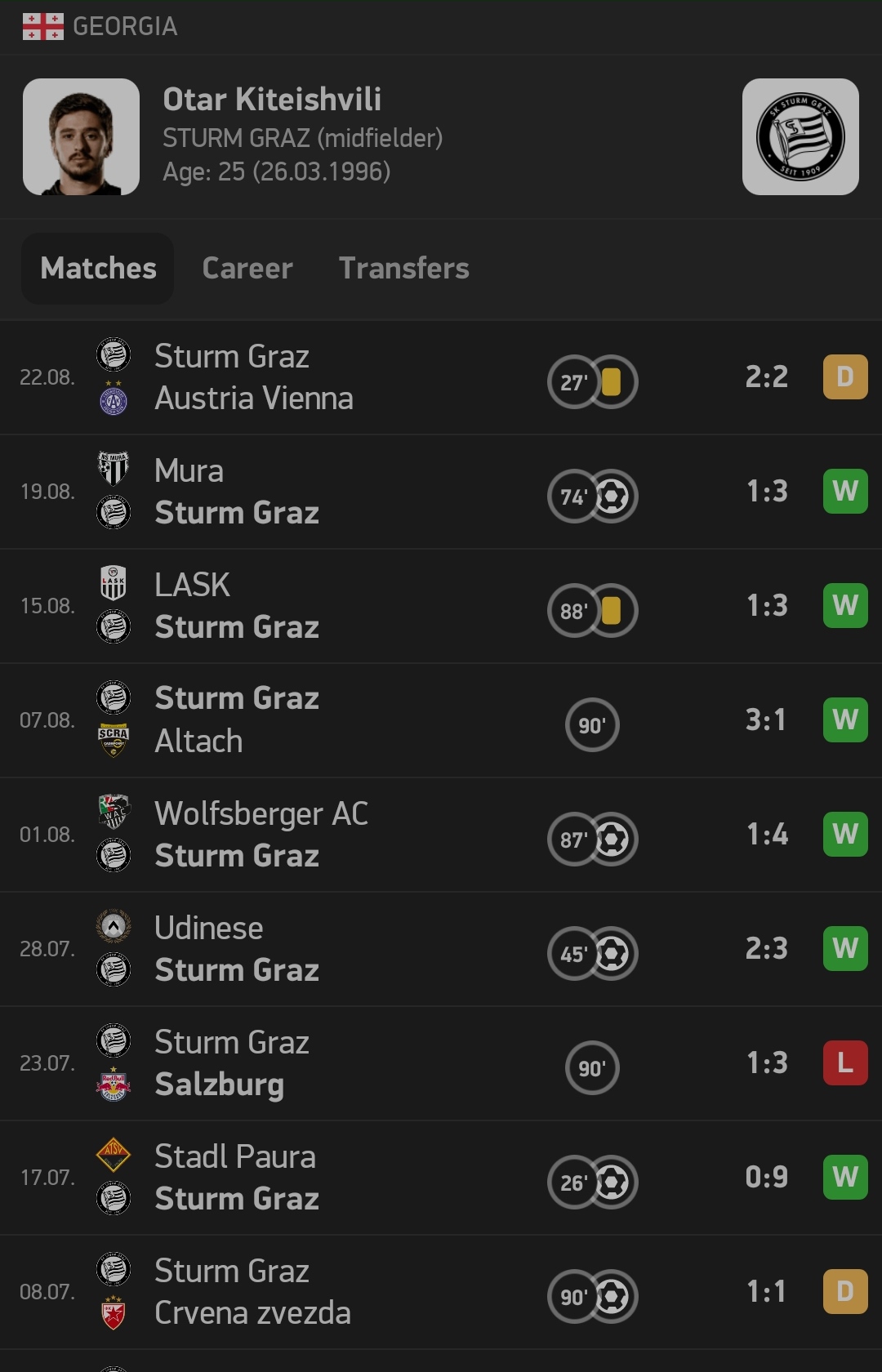Switch to the Career tab
This screenshot has height=1372, width=882.
247,269
